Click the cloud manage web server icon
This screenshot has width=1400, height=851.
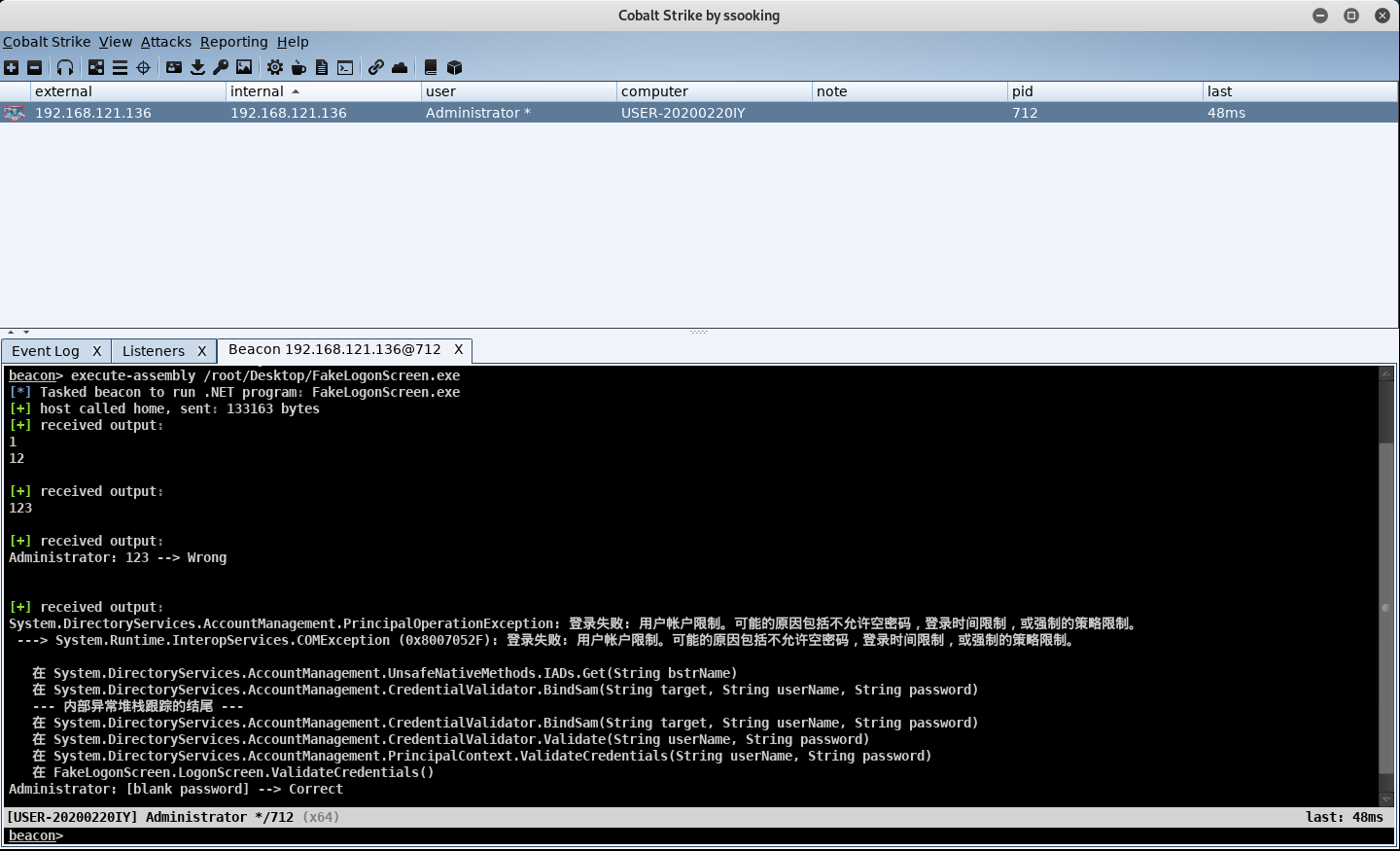400,67
